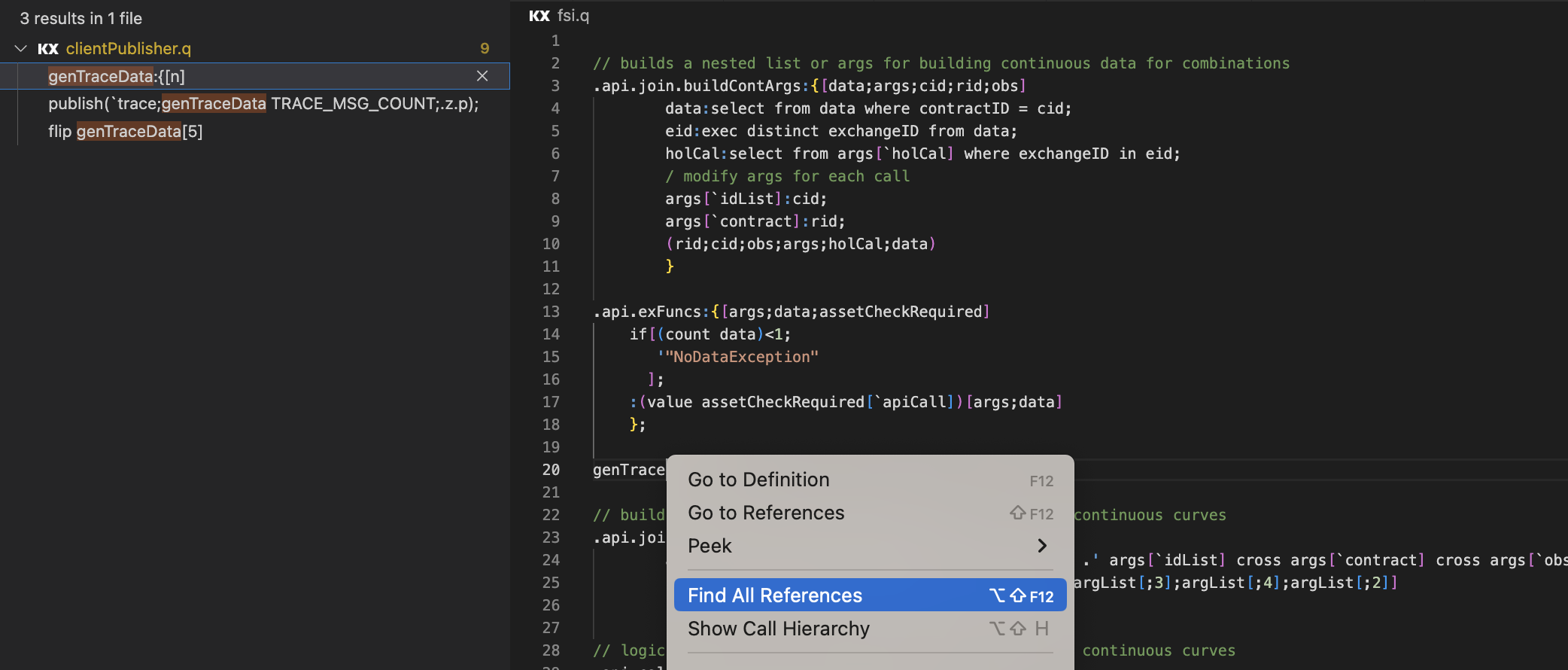
Task: Collapse the clientPublisher.q results group
Action: point(20,49)
